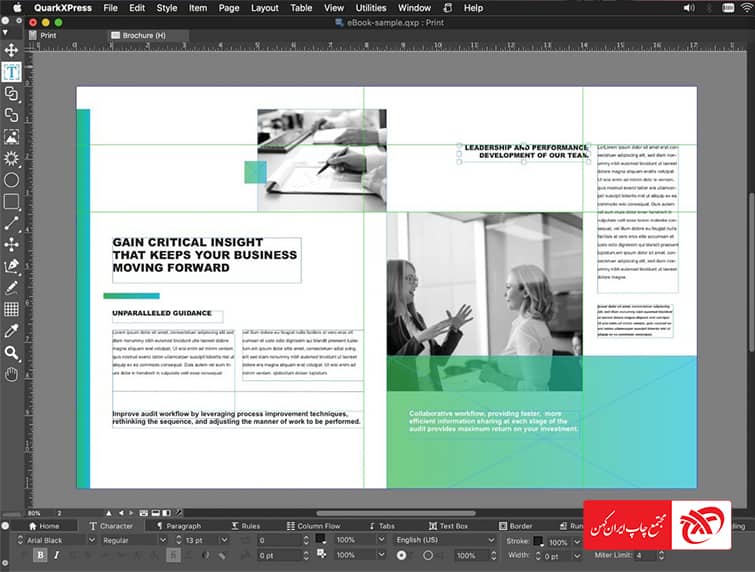The width and height of the screenshot is (755, 572).
Task: Click the GAIN CRITICAL INSIGHT headline text box
Action: pos(207,260)
